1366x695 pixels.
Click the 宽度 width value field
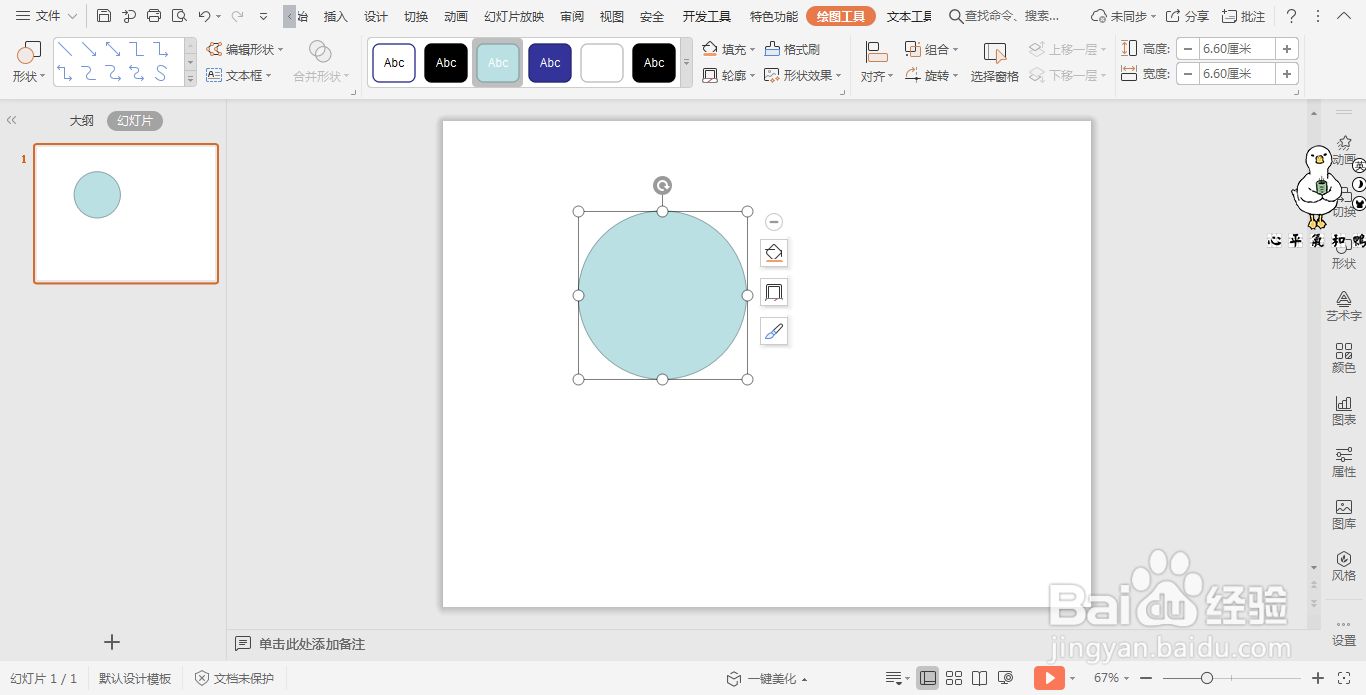[1237, 74]
